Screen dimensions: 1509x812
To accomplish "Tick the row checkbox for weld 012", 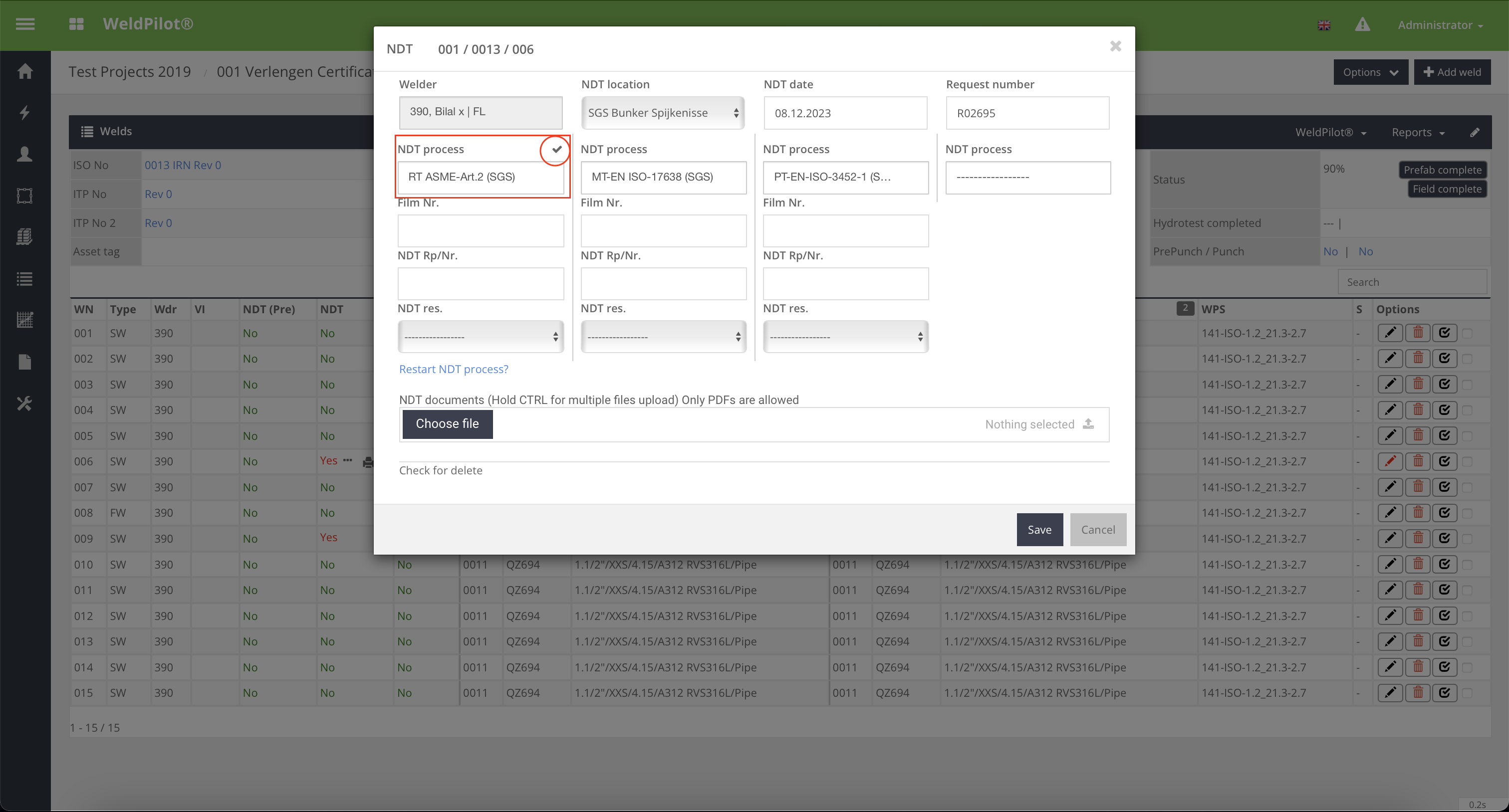I will 1468,616.
